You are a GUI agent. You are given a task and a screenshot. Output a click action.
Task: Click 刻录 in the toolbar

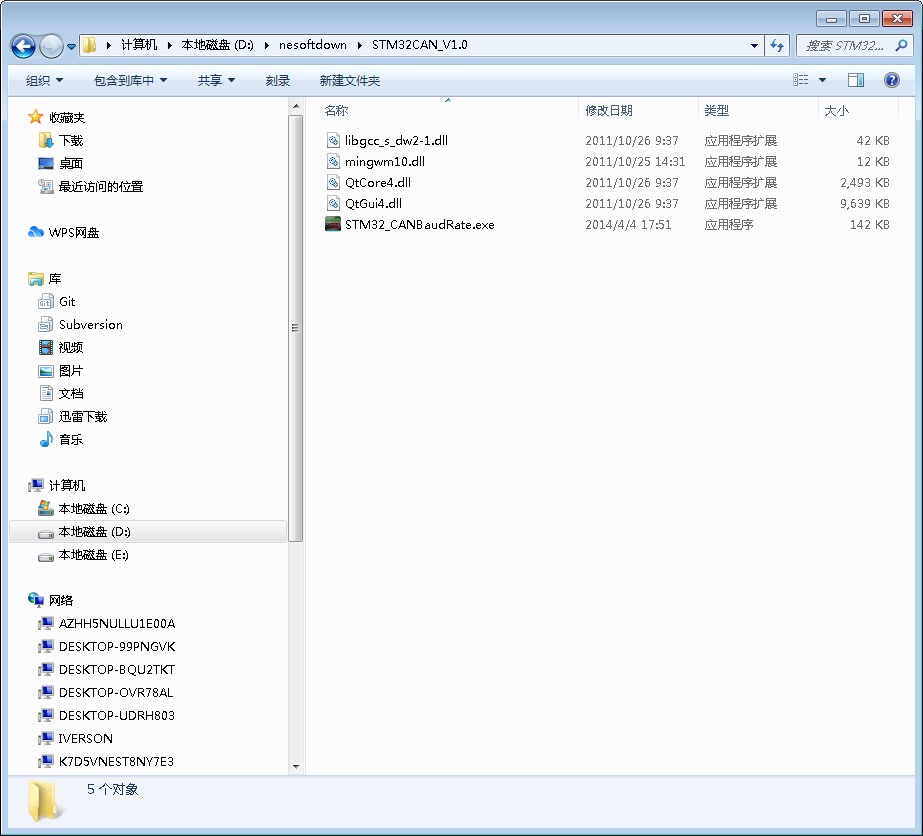(279, 80)
